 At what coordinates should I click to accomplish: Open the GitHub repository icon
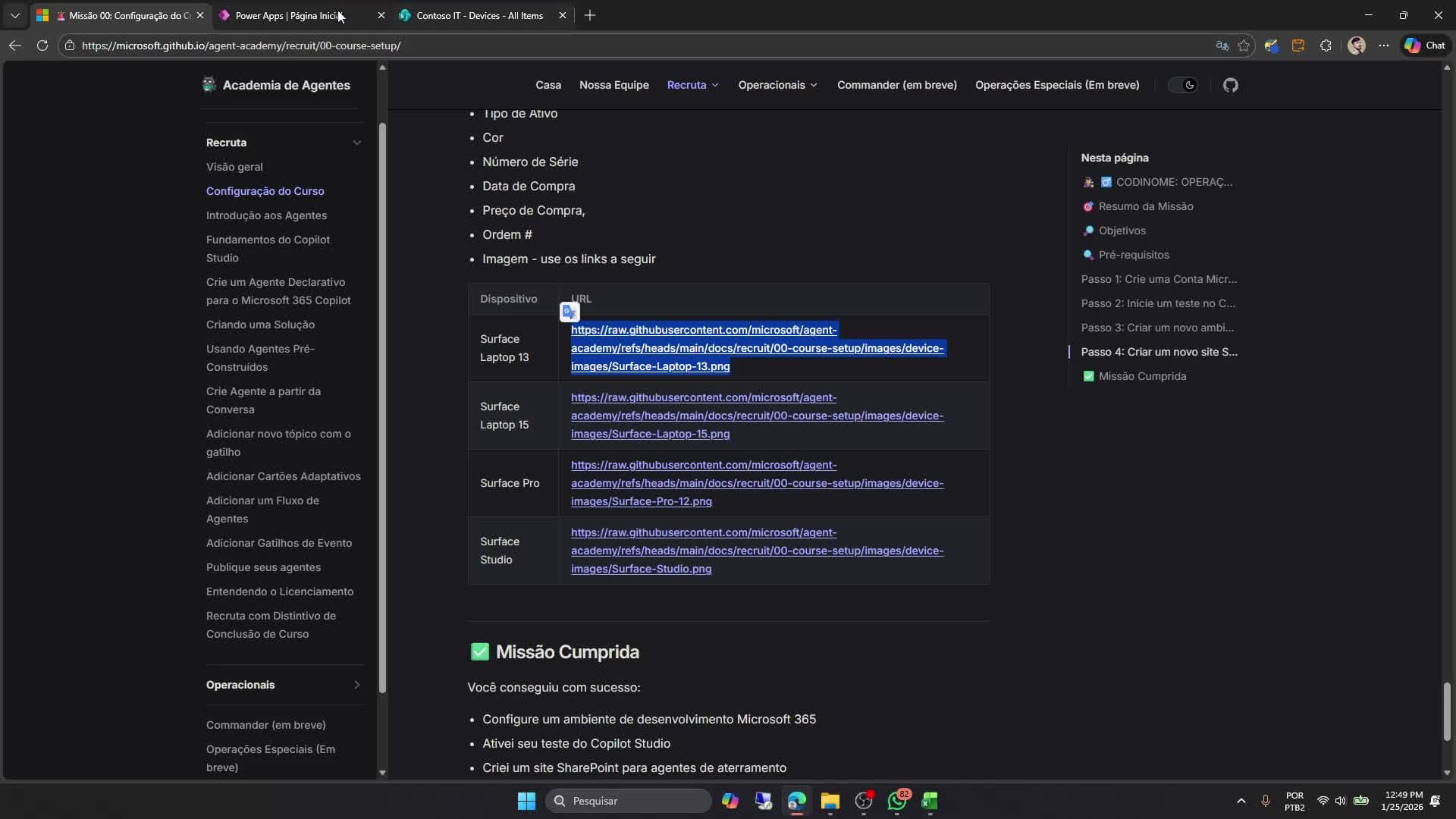[x=1230, y=85]
